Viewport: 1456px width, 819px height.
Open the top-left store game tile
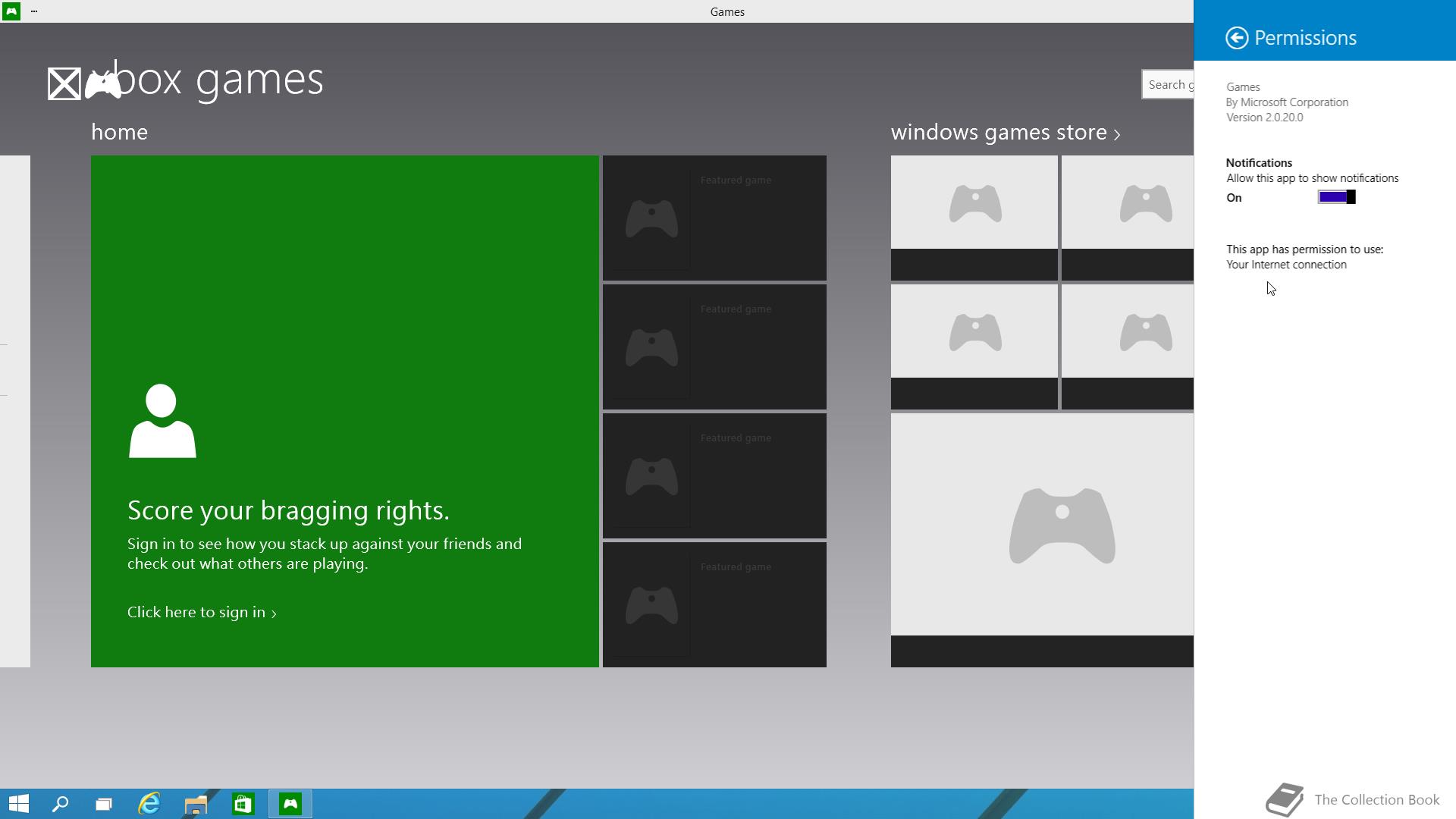(974, 218)
